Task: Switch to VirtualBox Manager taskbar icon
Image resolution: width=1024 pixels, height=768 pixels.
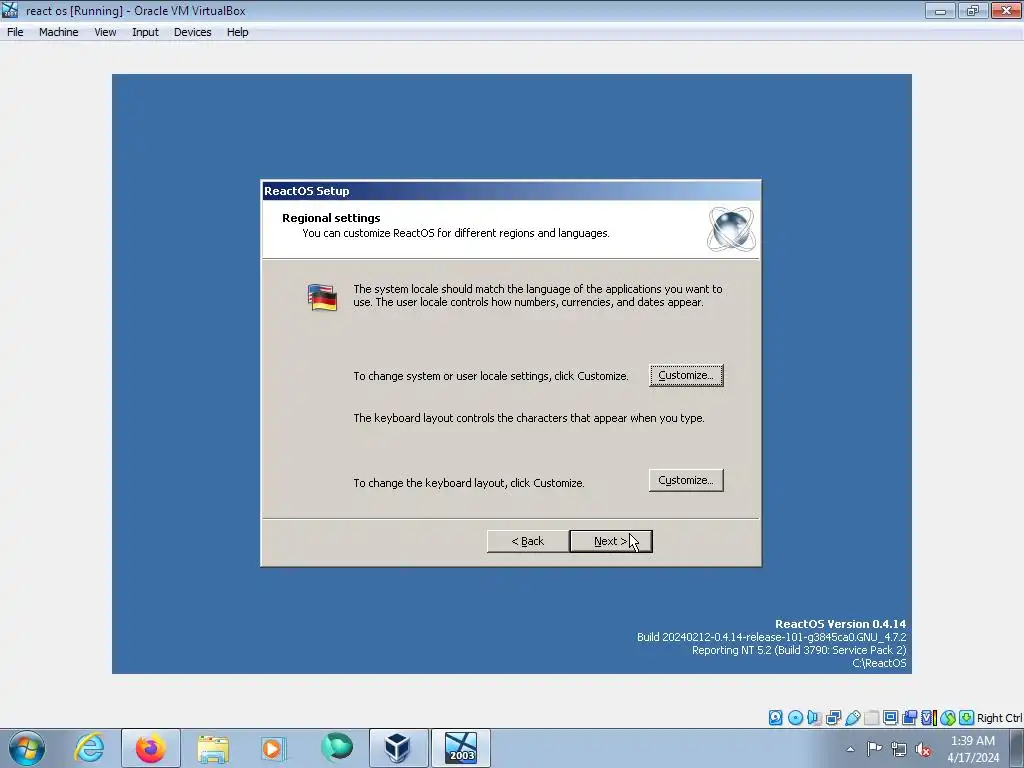Action: pos(398,748)
